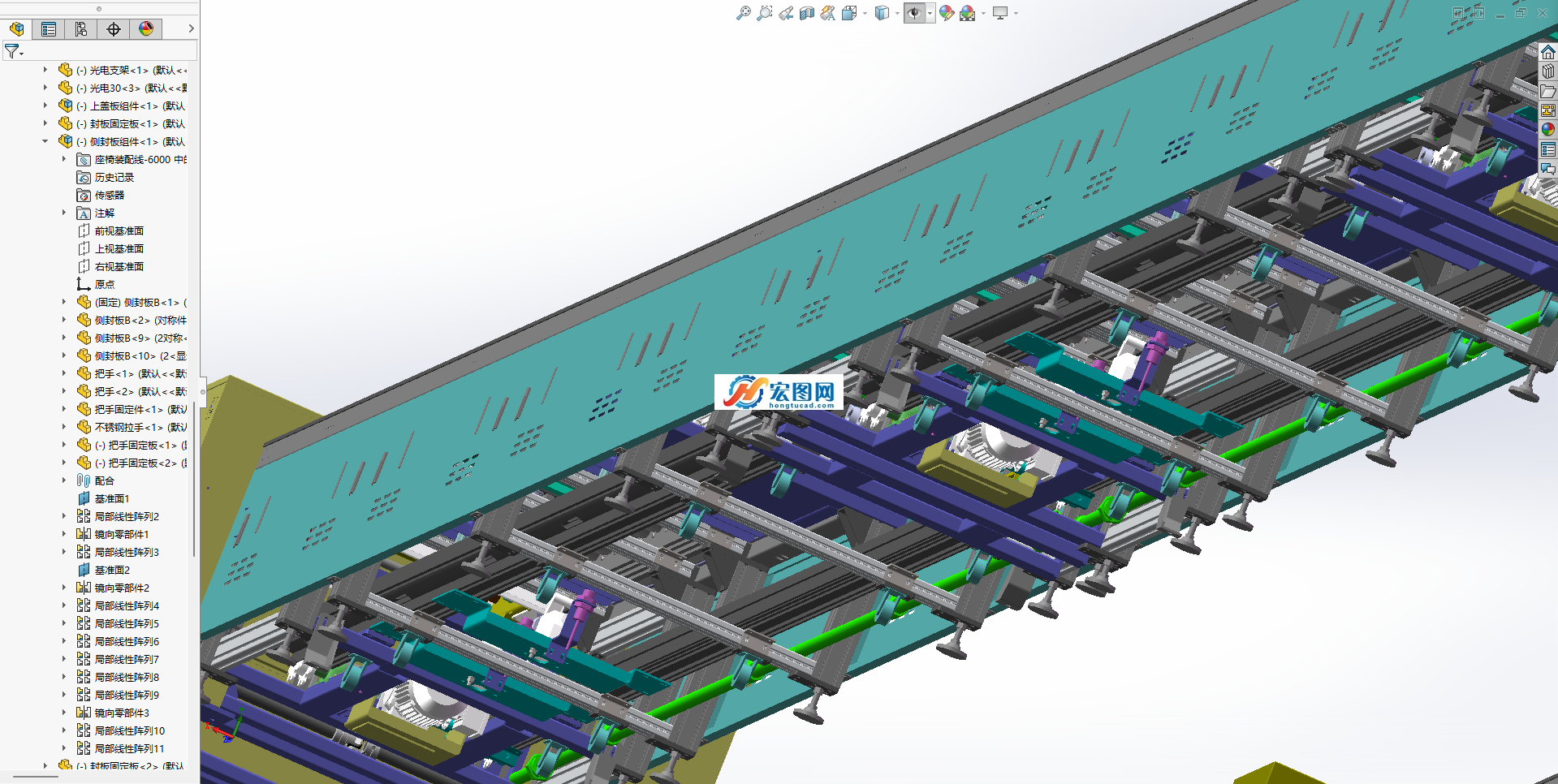
Task: Open the DisplayManager color-ball tab
Action: tap(146, 29)
